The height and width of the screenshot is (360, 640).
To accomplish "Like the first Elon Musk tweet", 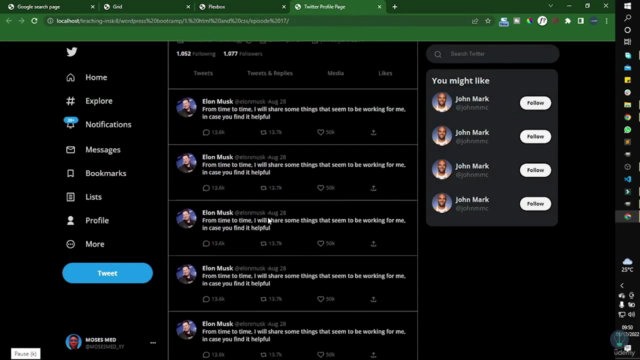I will (320, 132).
